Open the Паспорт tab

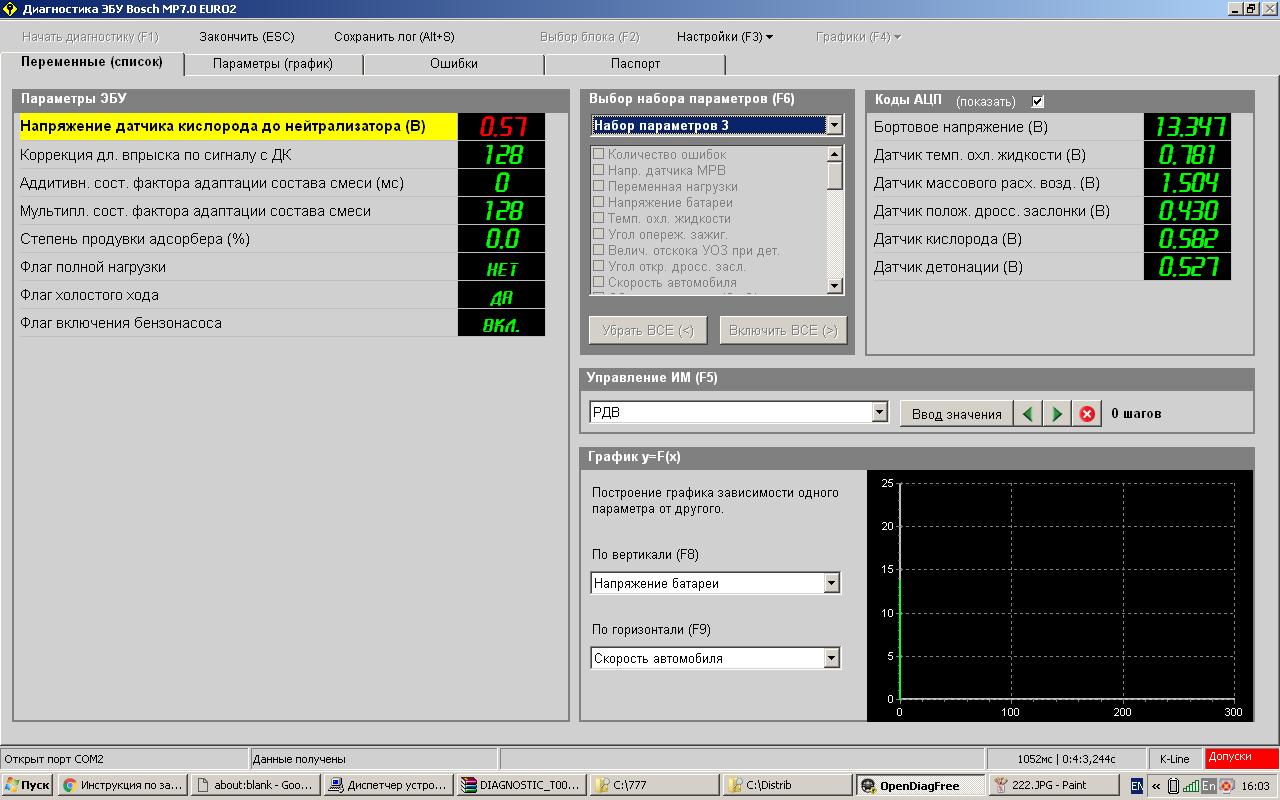(635, 64)
